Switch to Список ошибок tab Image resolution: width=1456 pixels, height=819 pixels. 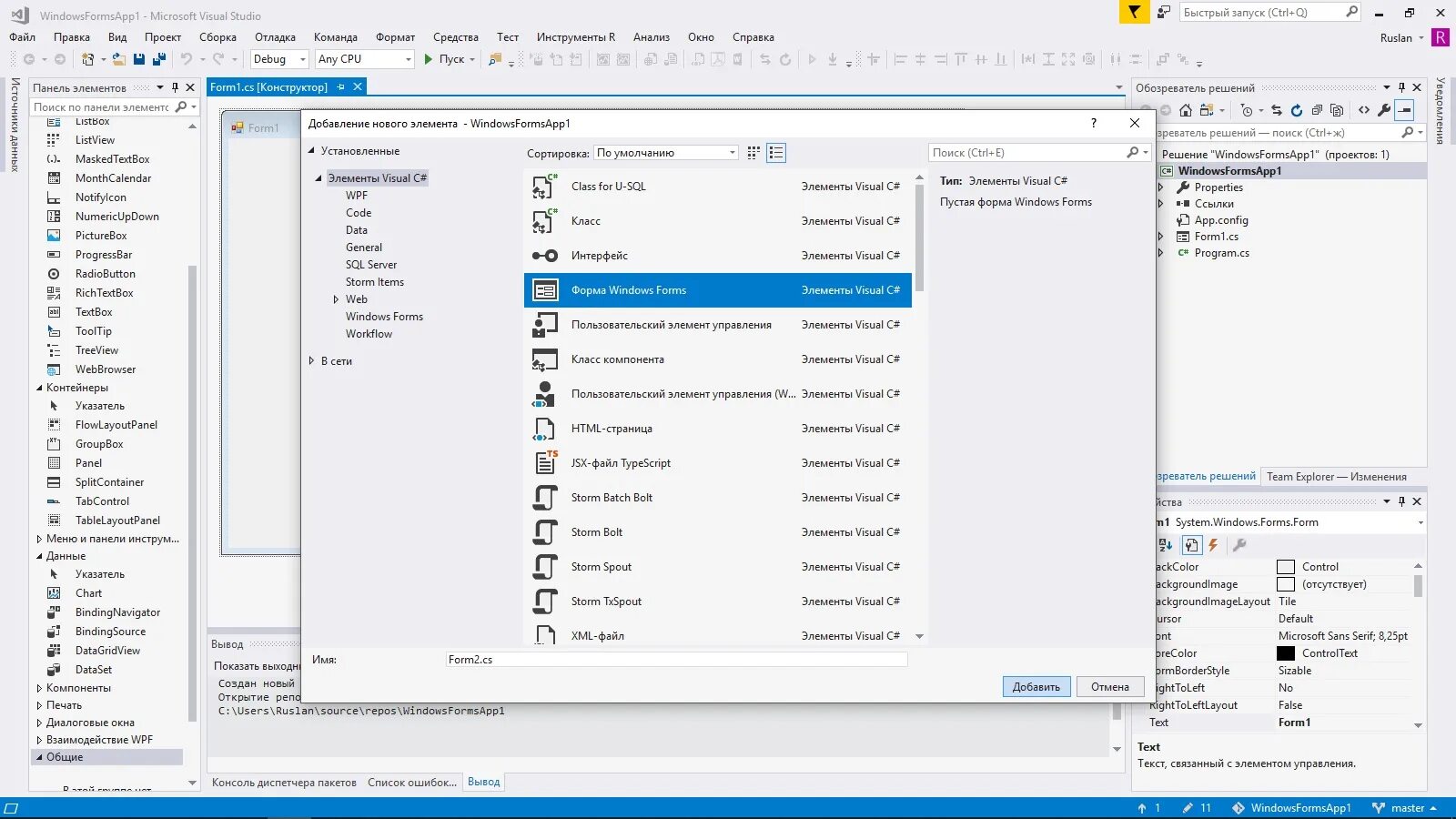(412, 782)
